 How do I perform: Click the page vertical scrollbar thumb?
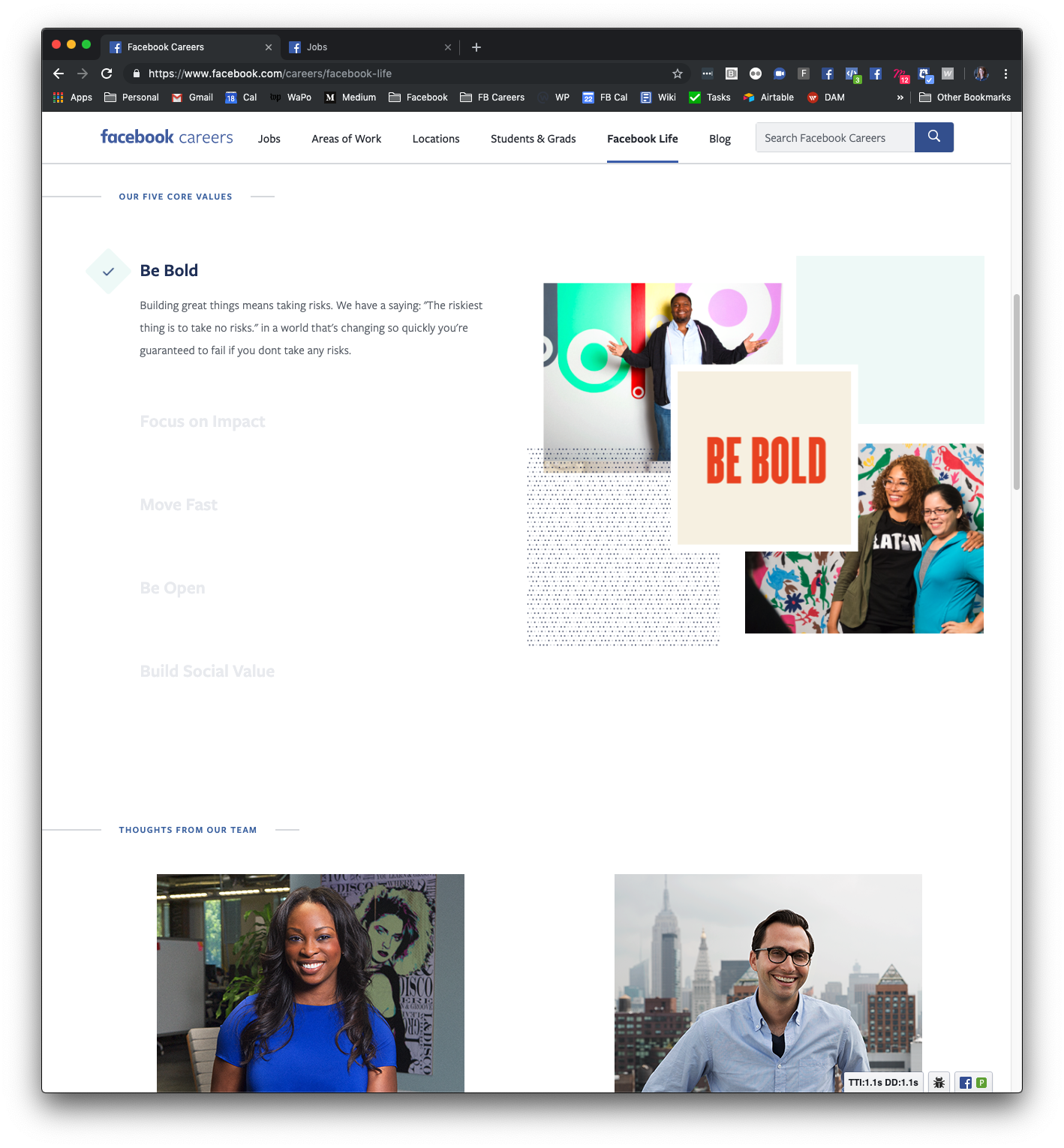pyautogui.click(x=1017, y=392)
